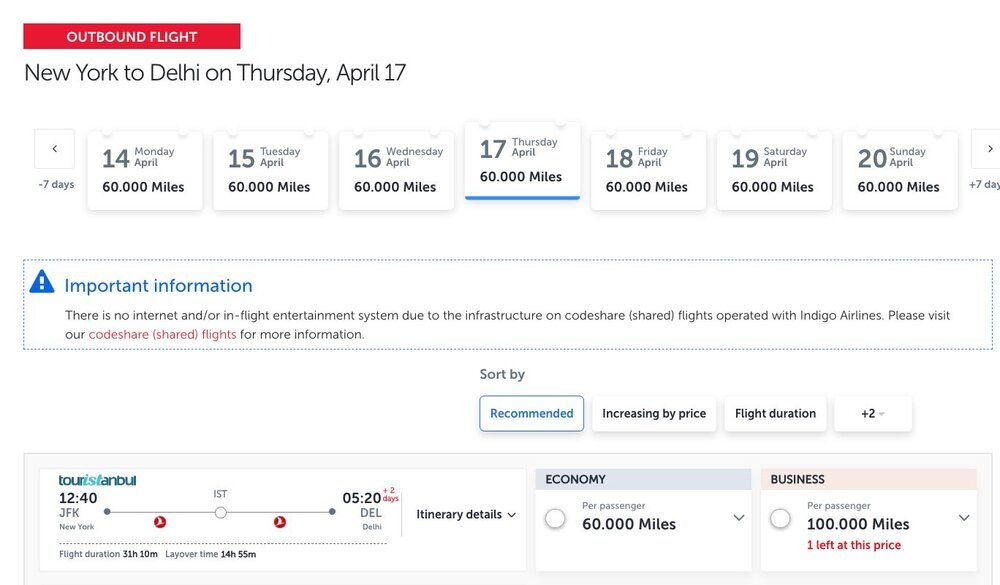Expand the Business fare chevron
The width and height of the screenshot is (1000, 585).
coord(964,518)
